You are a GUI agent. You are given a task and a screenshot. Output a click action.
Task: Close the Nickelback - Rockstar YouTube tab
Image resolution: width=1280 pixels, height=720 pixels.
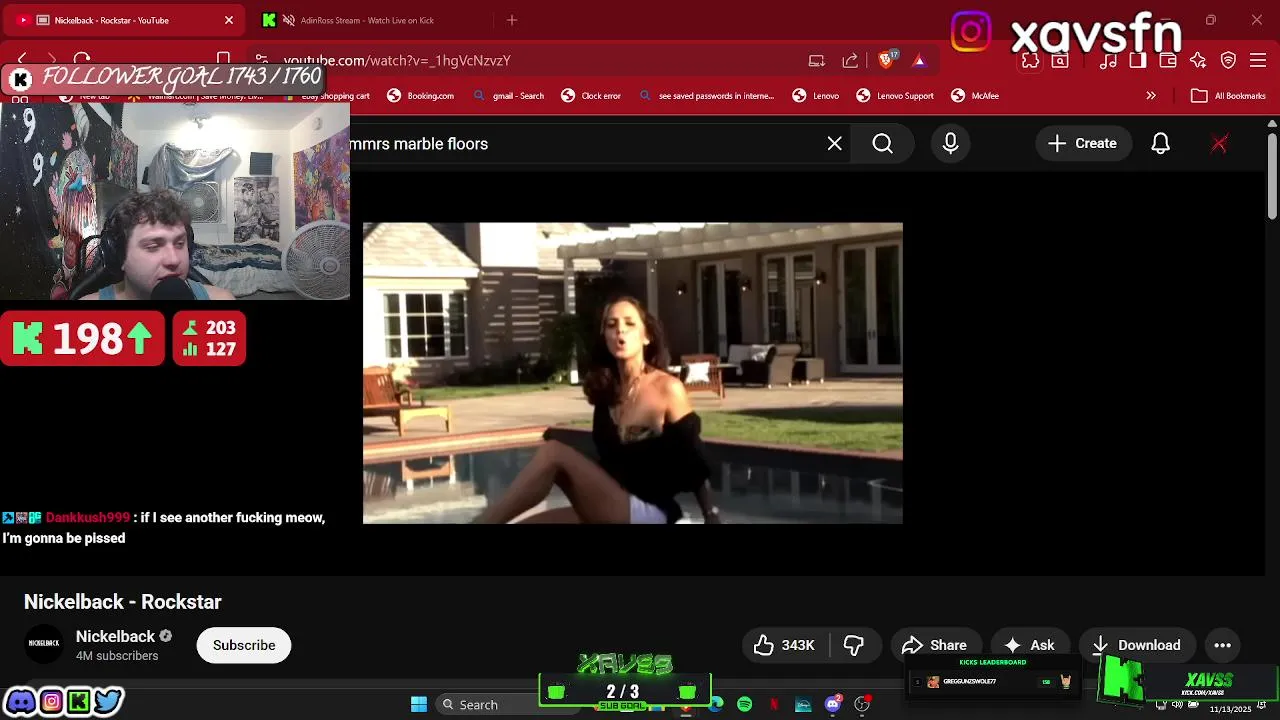tap(229, 20)
